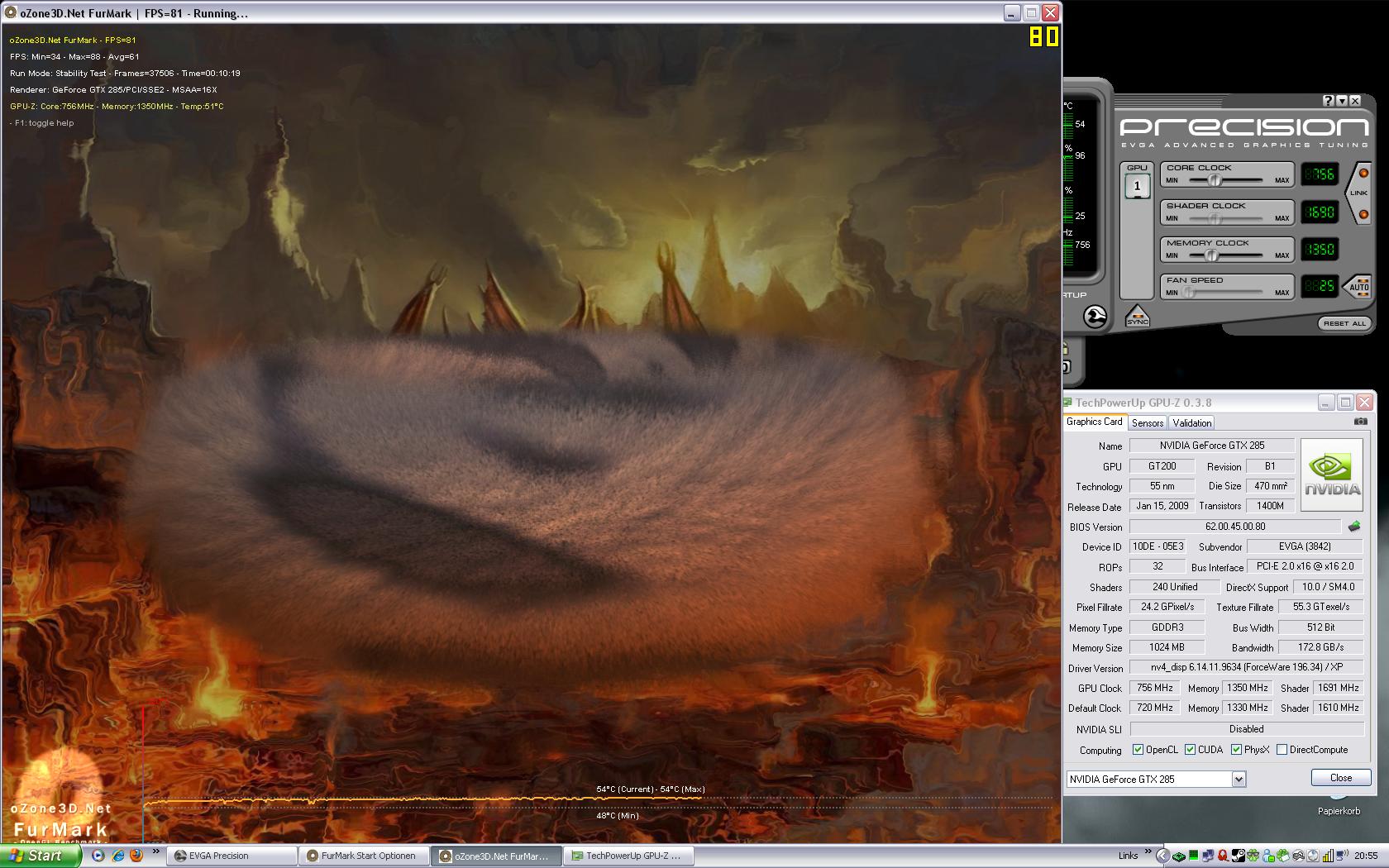This screenshot has height=868, width=1389.
Task: Click the Memory Size 1024 MB field
Action: pyautogui.click(x=1167, y=647)
